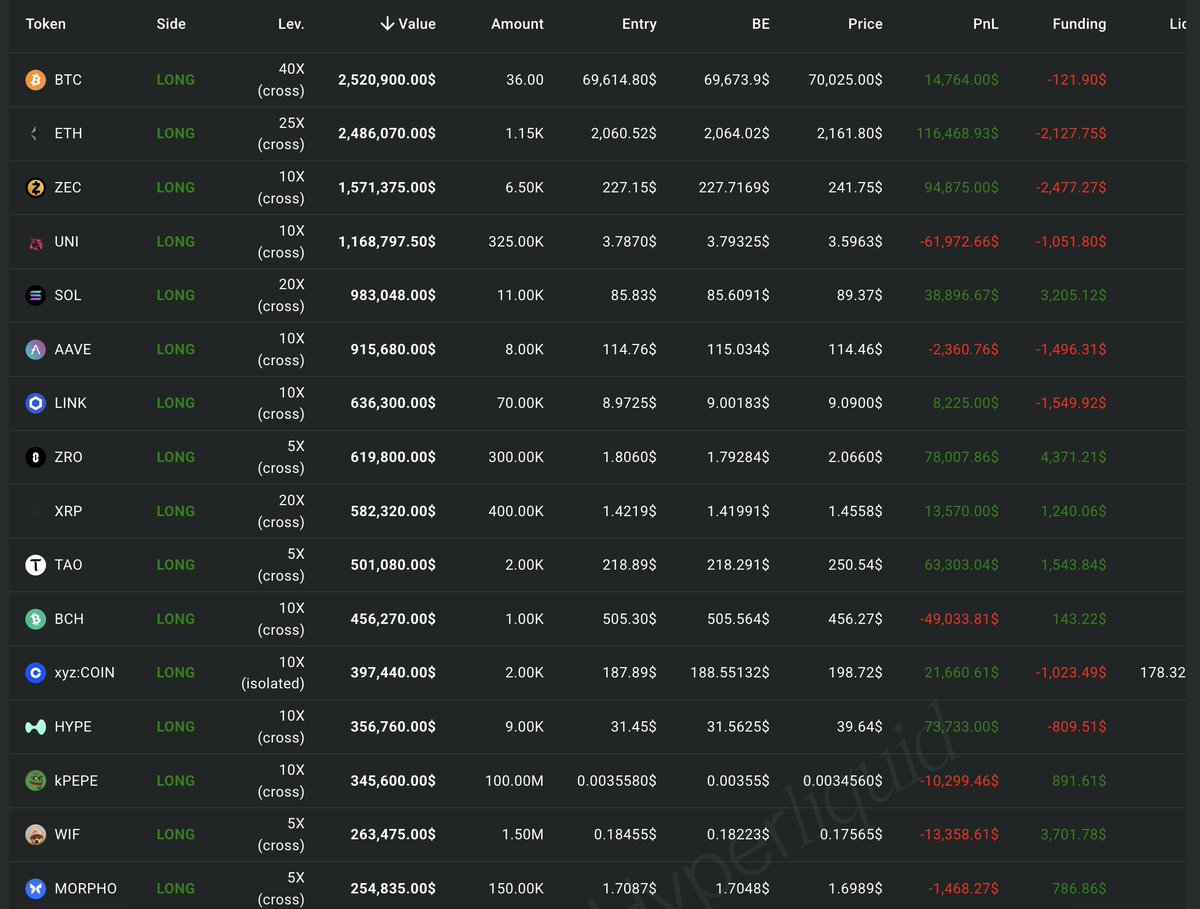Click the SOL token icon

coord(36,295)
